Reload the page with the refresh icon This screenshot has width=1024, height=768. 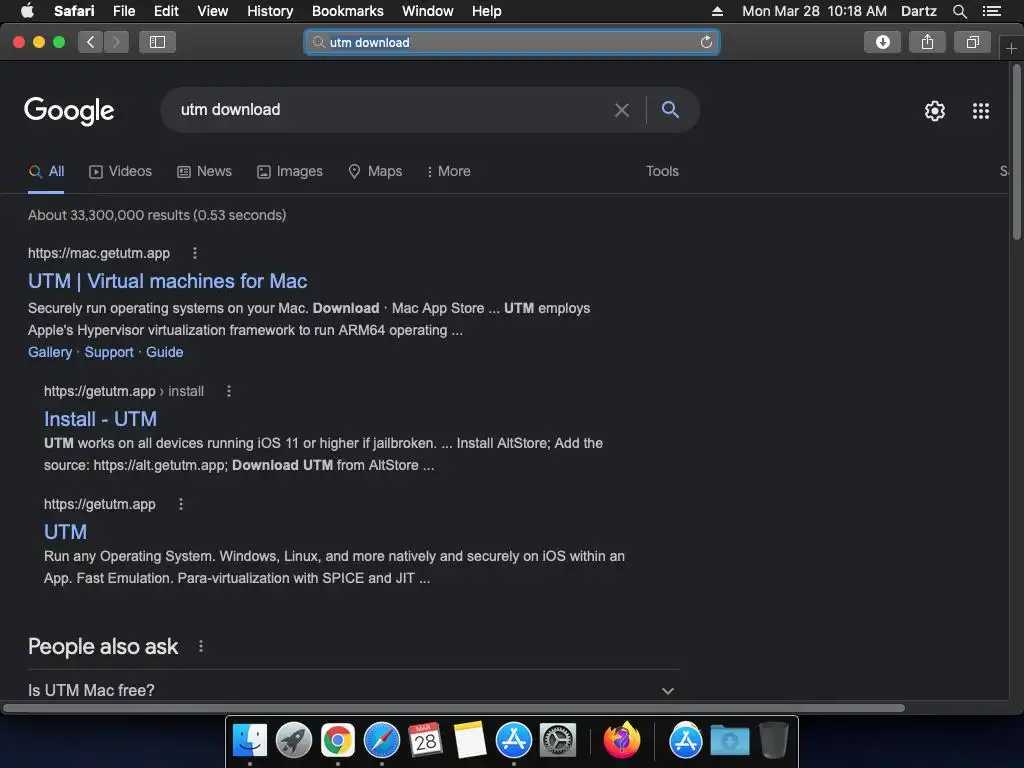pos(706,42)
